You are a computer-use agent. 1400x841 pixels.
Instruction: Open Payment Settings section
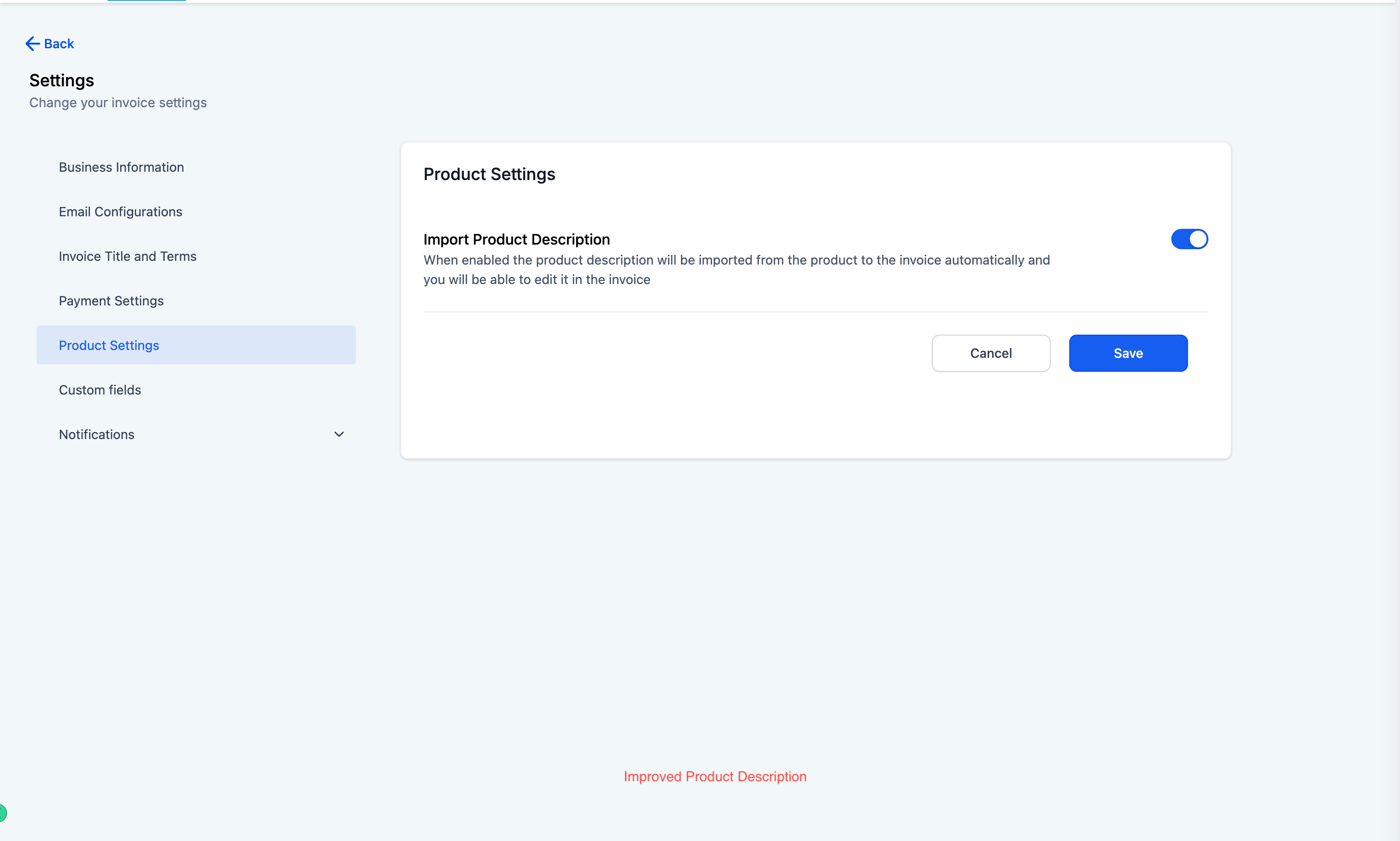111,301
